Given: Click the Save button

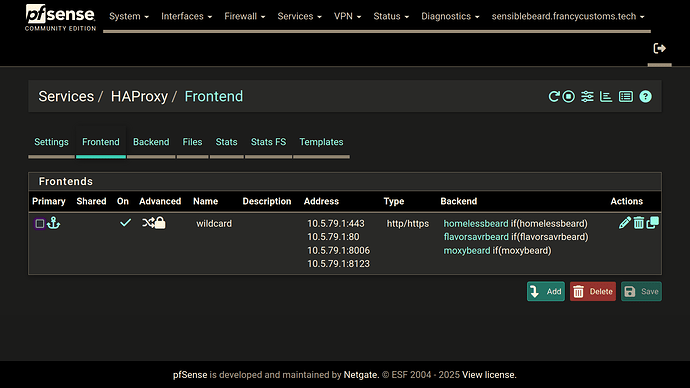Looking at the screenshot, I should pyautogui.click(x=641, y=291).
